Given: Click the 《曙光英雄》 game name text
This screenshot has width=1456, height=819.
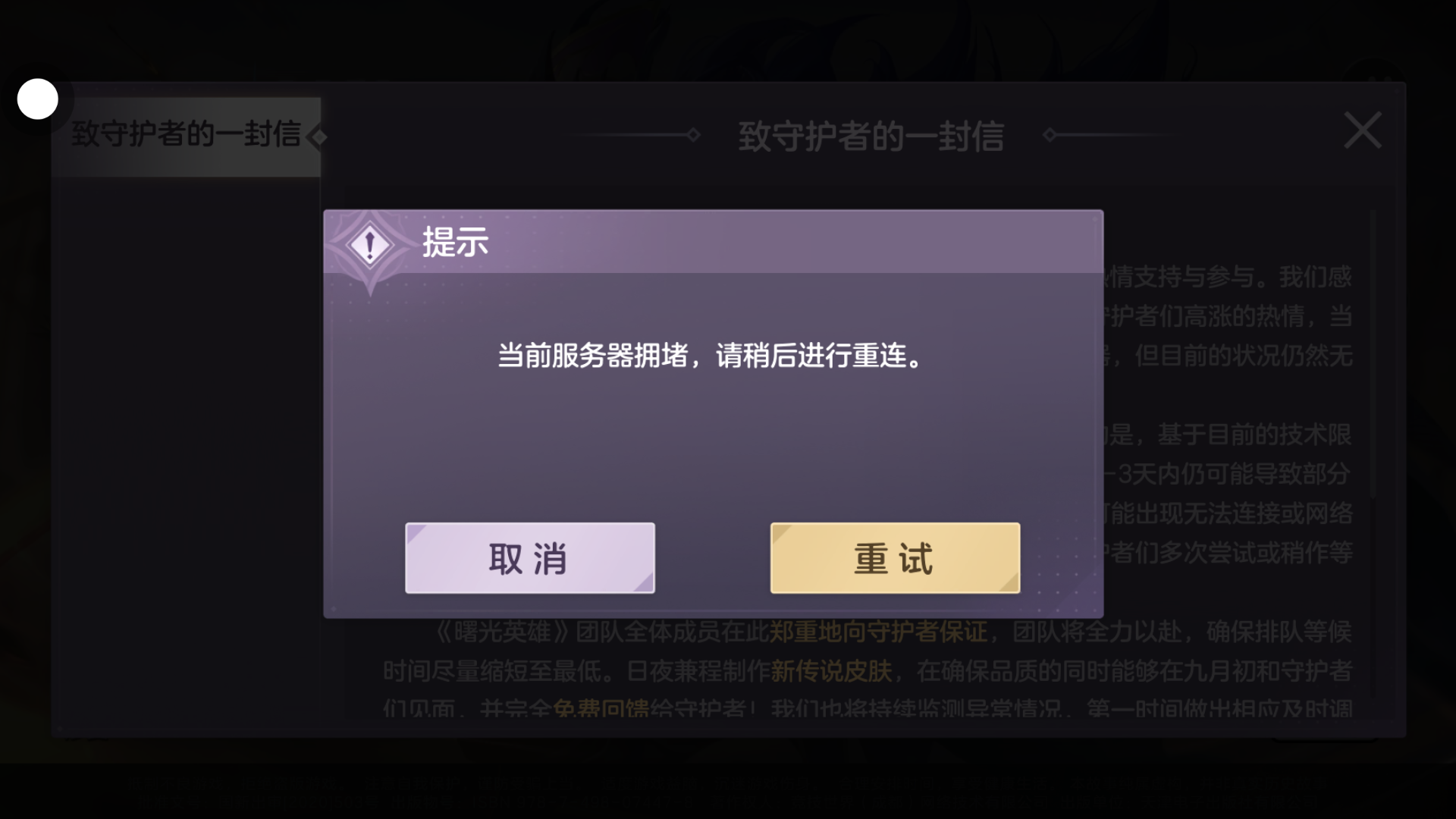Looking at the screenshot, I should click(x=501, y=632).
